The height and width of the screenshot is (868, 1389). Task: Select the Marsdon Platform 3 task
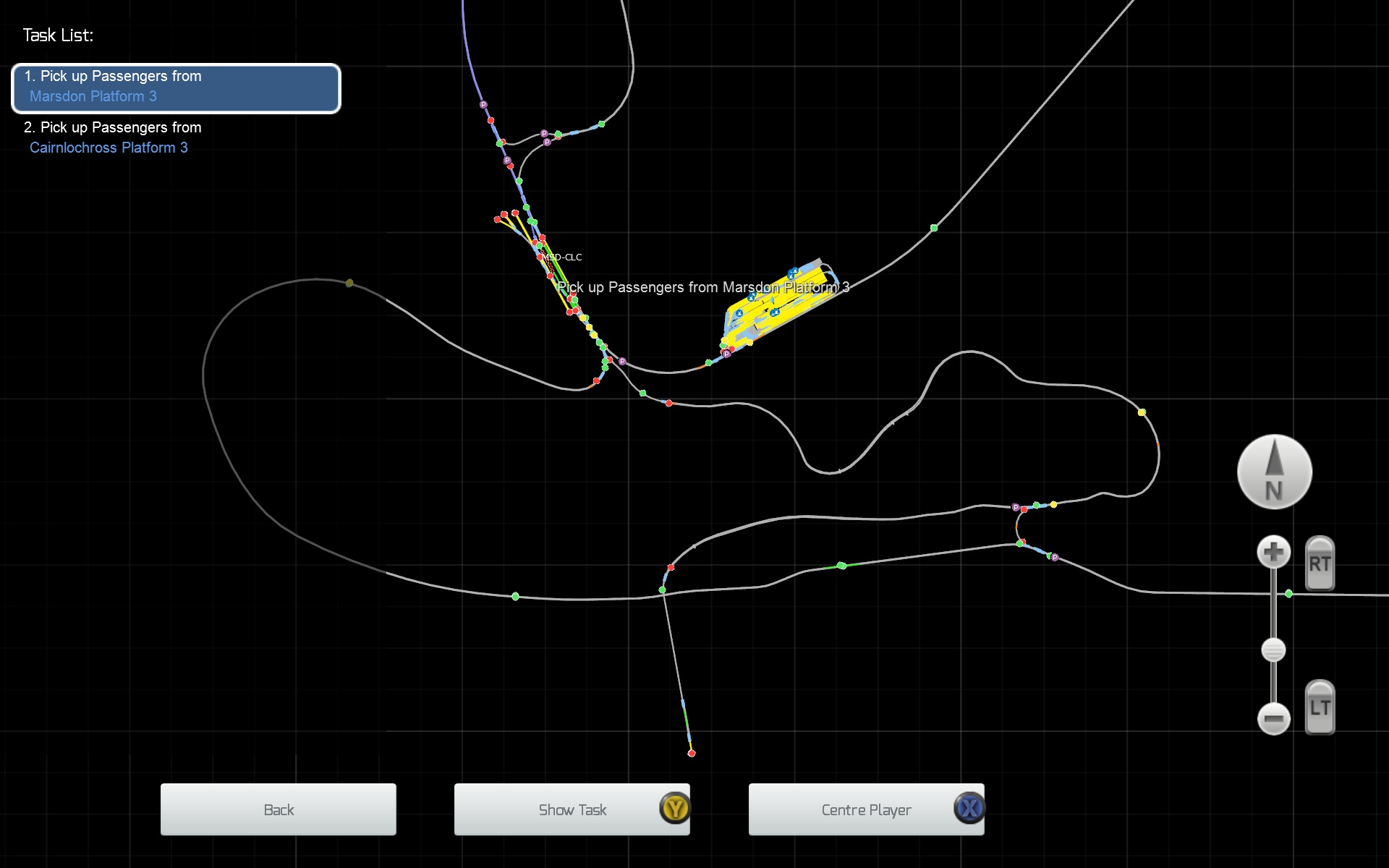[x=176, y=88]
